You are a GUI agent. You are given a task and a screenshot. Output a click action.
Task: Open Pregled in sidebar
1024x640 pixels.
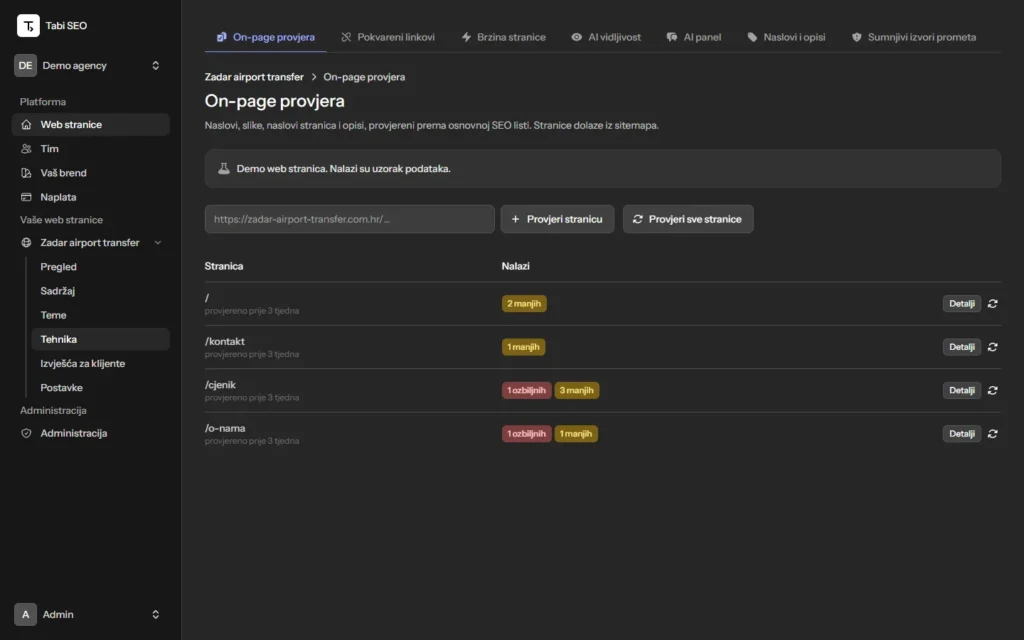[x=101, y=267]
